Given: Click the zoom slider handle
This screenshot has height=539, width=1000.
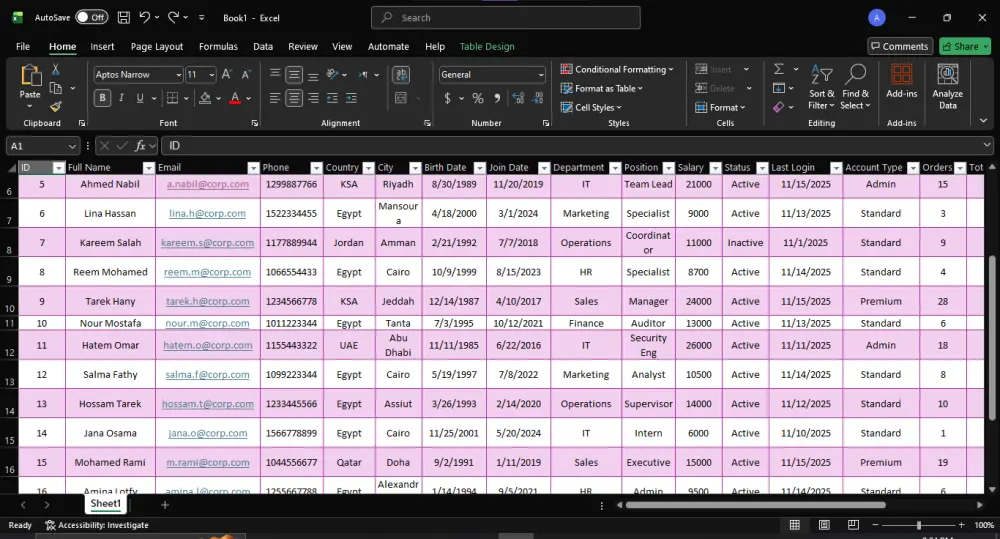Looking at the screenshot, I should (x=918, y=525).
